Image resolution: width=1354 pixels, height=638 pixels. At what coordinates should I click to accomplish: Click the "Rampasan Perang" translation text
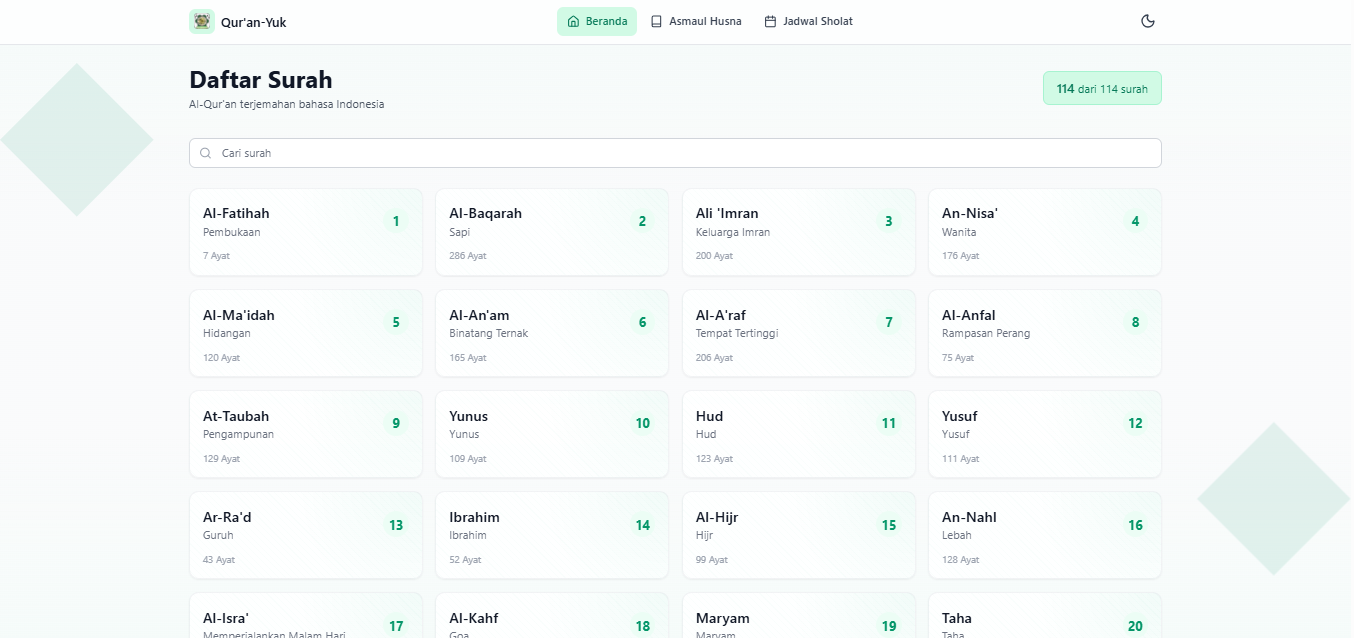(x=986, y=333)
